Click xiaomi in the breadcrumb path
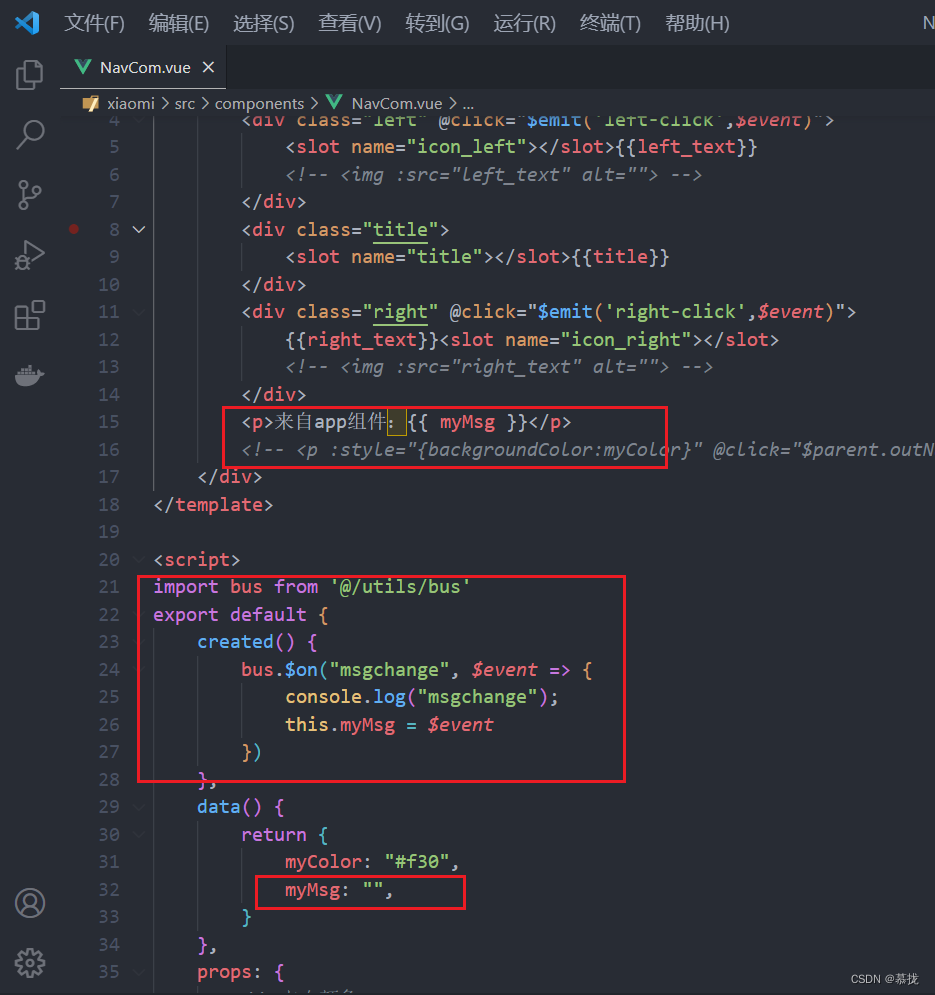 click(x=131, y=103)
